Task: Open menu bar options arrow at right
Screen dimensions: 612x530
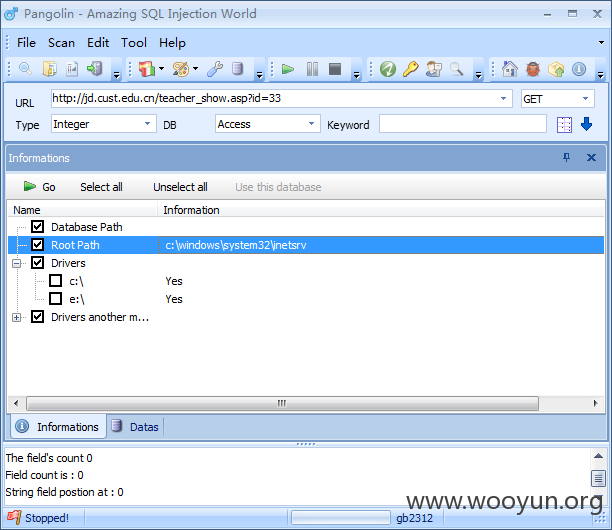Action: (601, 43)
